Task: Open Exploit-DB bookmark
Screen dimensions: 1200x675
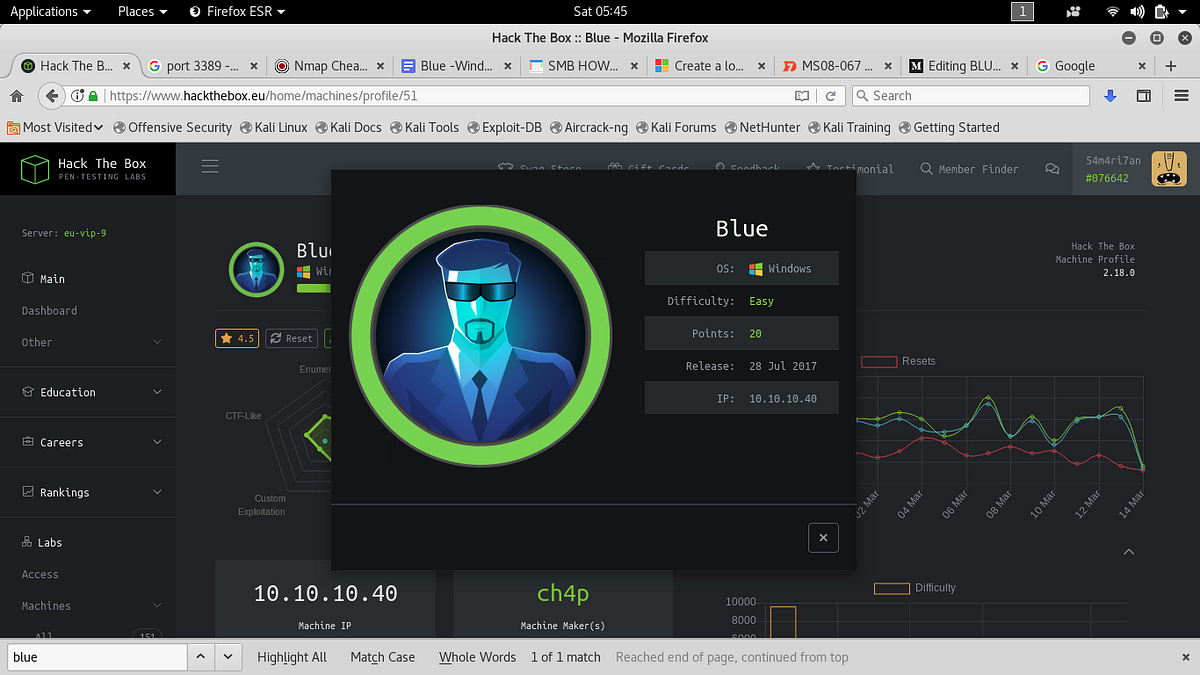Action: [x=506, y=127]
